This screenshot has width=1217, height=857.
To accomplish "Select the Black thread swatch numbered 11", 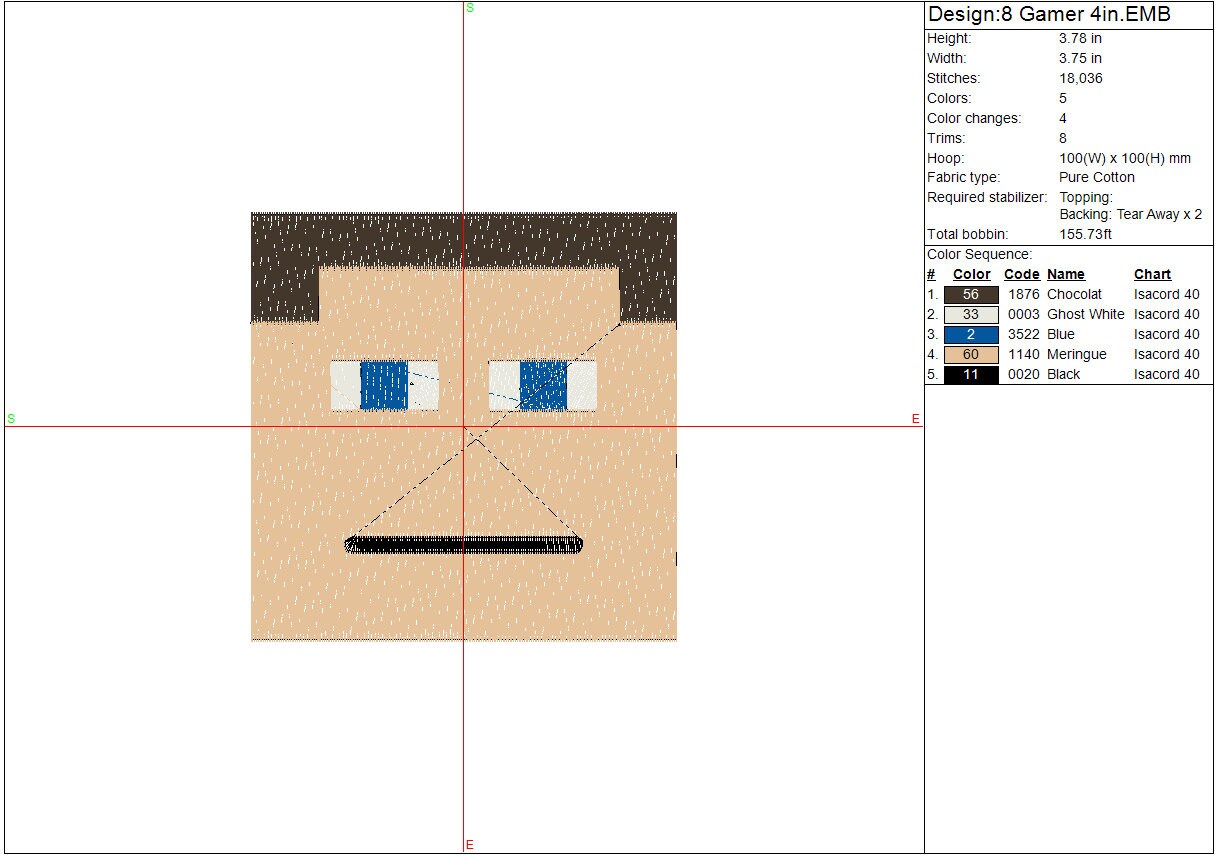I will (x=970, y=375).
